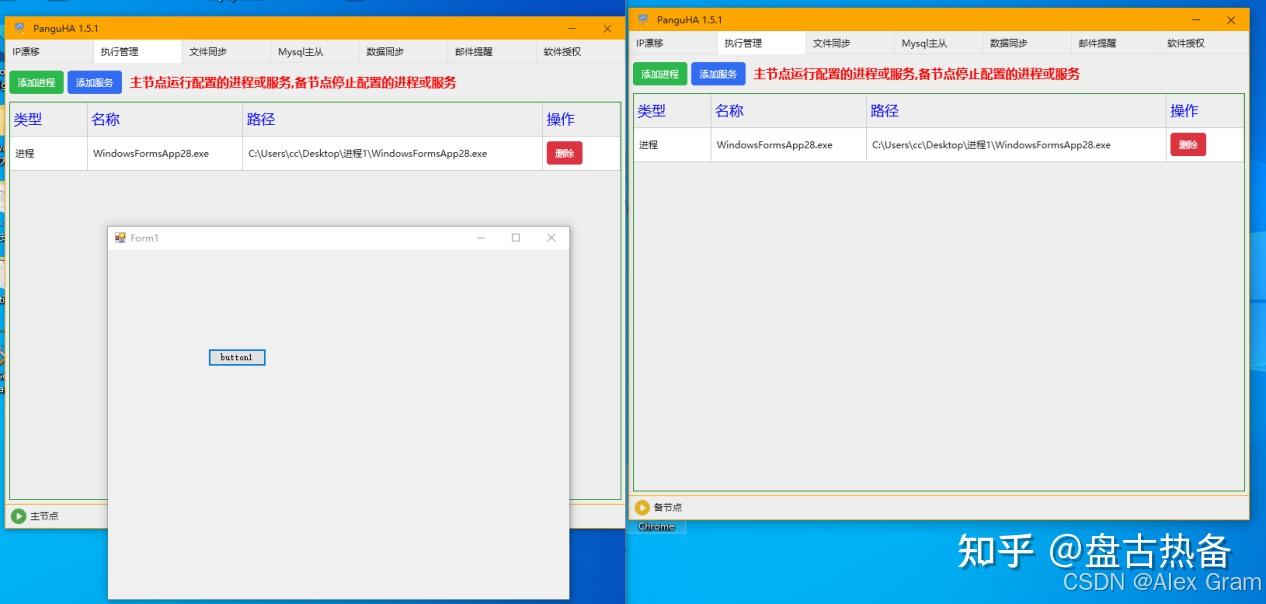Open the Chrome desktop shortcut
The height and width of the screenshot is (604, 1266).
click(x=656, y=526)
